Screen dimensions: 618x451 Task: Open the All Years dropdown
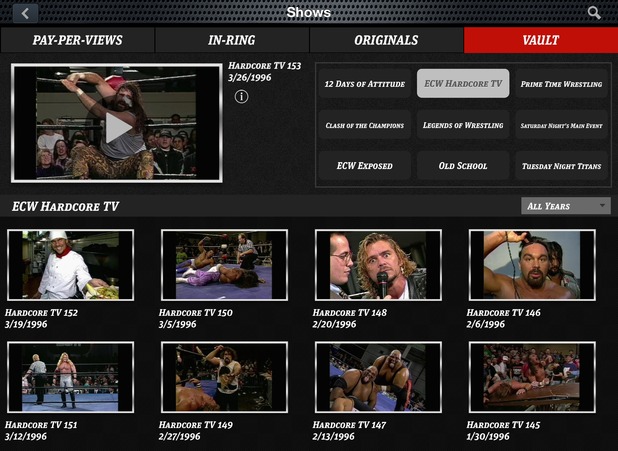coord(566,206)
